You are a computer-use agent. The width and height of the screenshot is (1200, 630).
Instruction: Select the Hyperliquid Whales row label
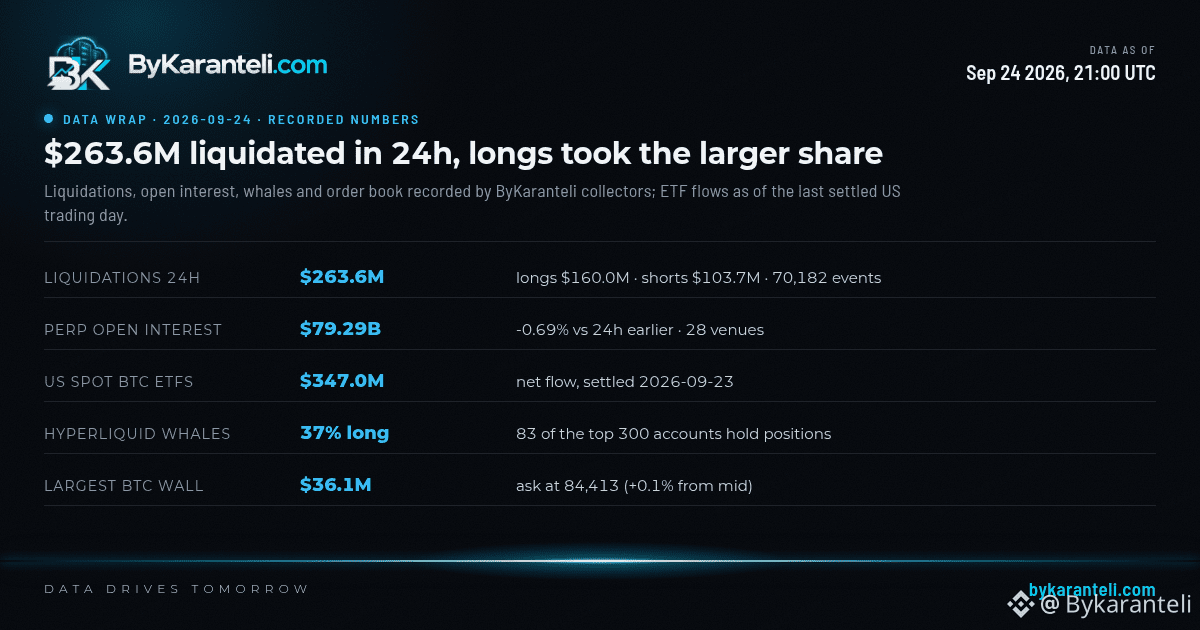click(x=137, y=434)
